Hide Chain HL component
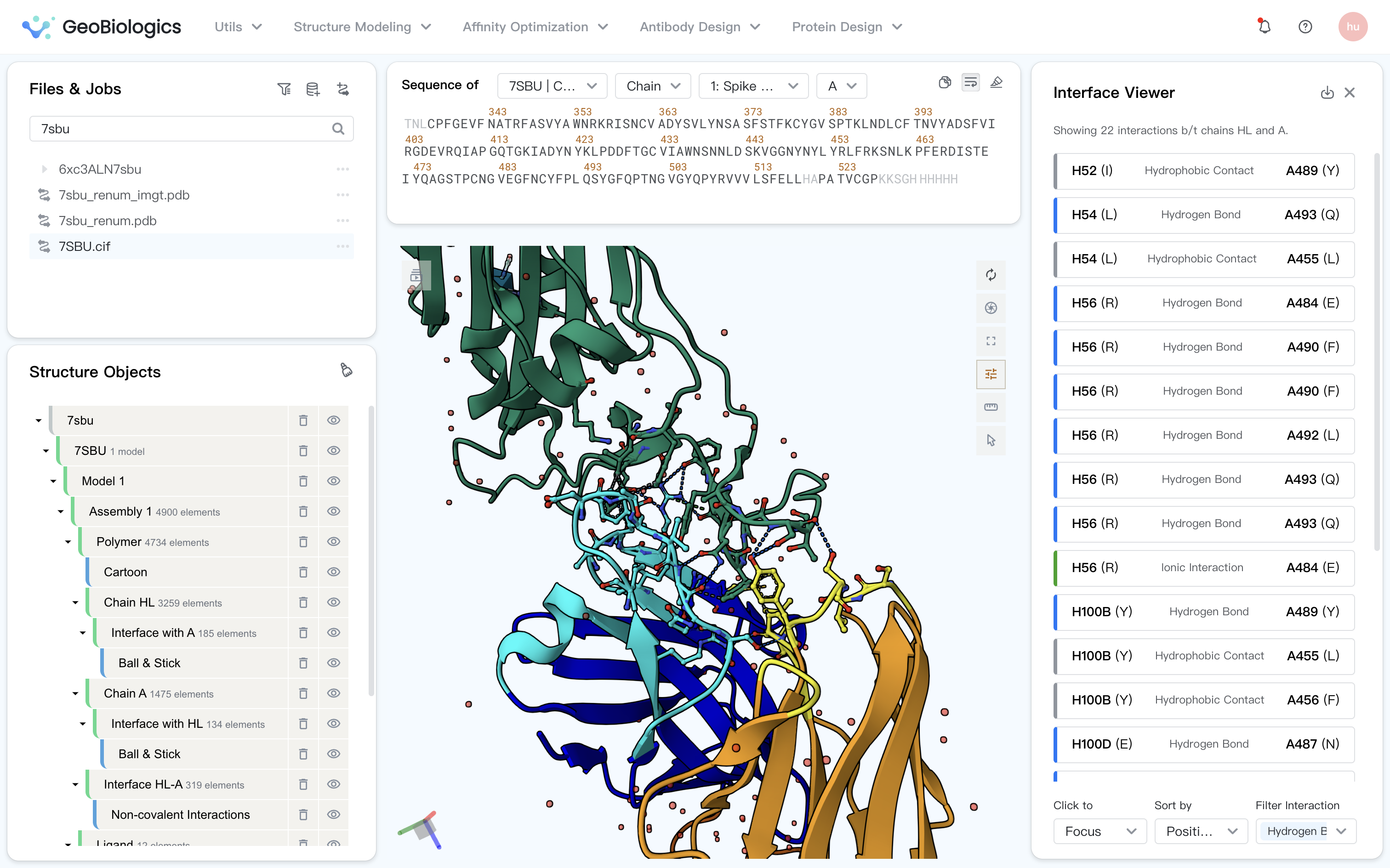The image size is (1390, 868). 334,602
